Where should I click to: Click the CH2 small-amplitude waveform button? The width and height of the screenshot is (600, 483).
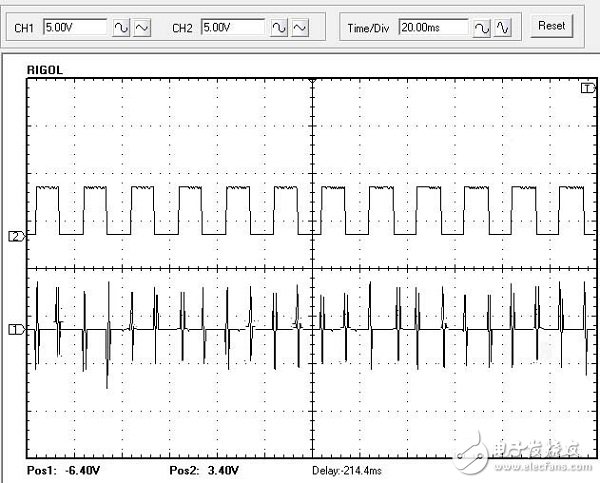(300, 27)
